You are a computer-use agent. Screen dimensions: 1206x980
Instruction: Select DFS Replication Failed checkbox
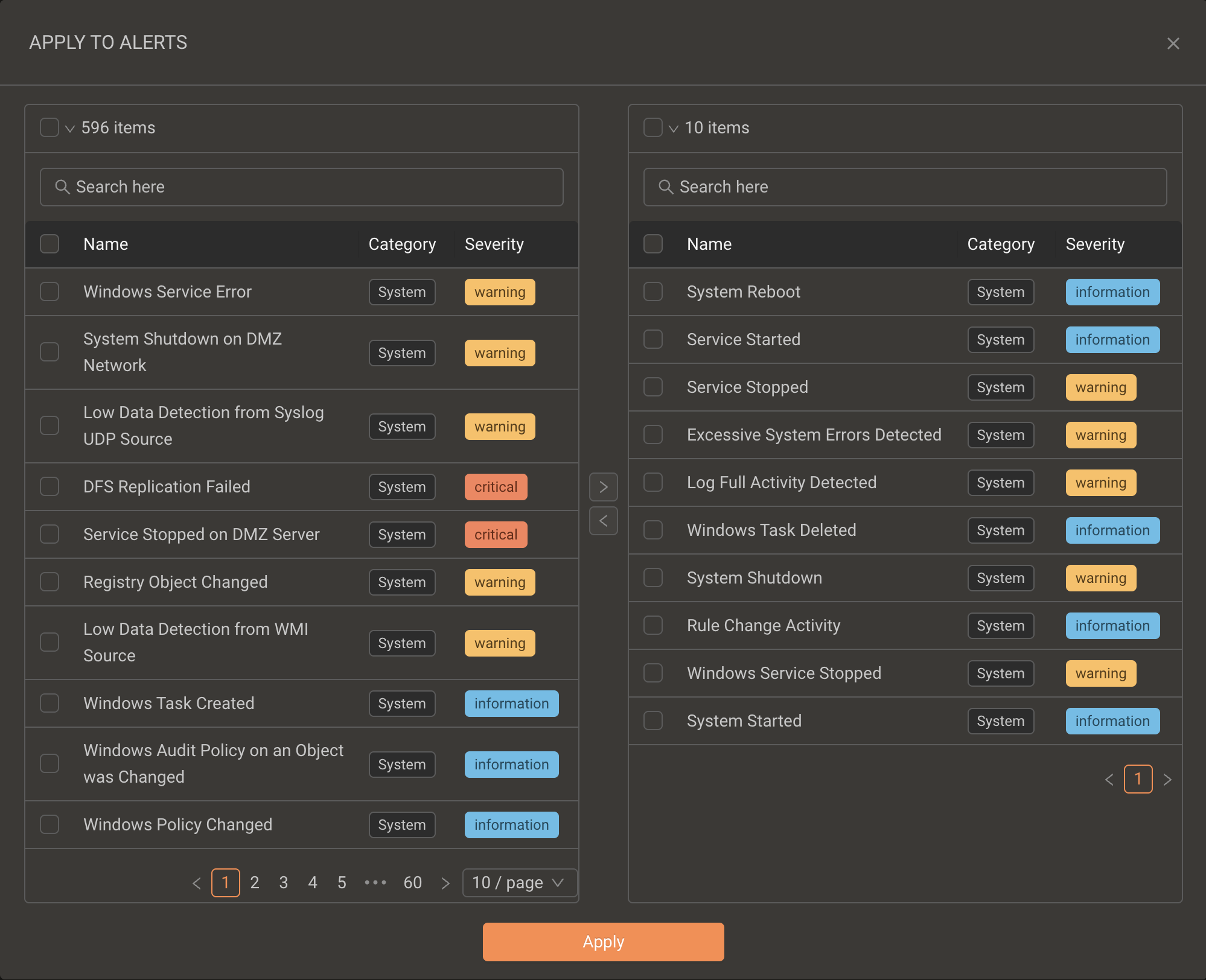coord(49,486)
